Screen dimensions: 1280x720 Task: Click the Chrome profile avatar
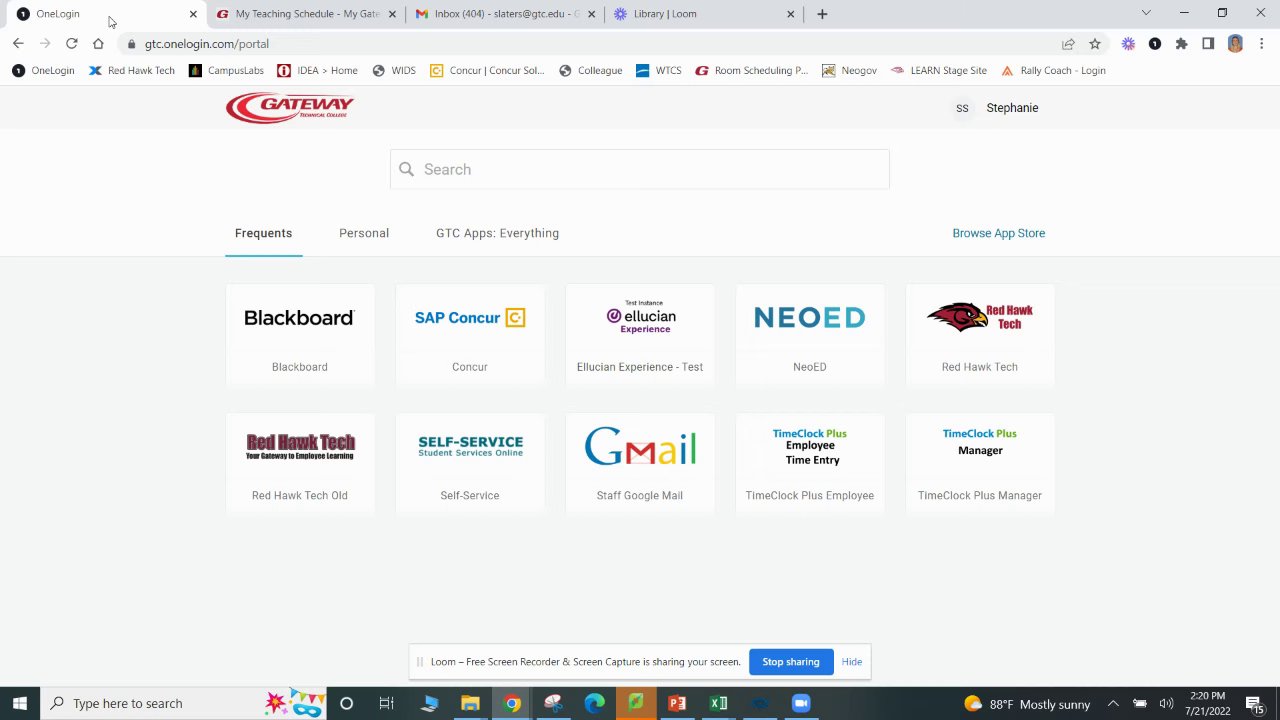pyautogui.click(x=1235, y=44)
